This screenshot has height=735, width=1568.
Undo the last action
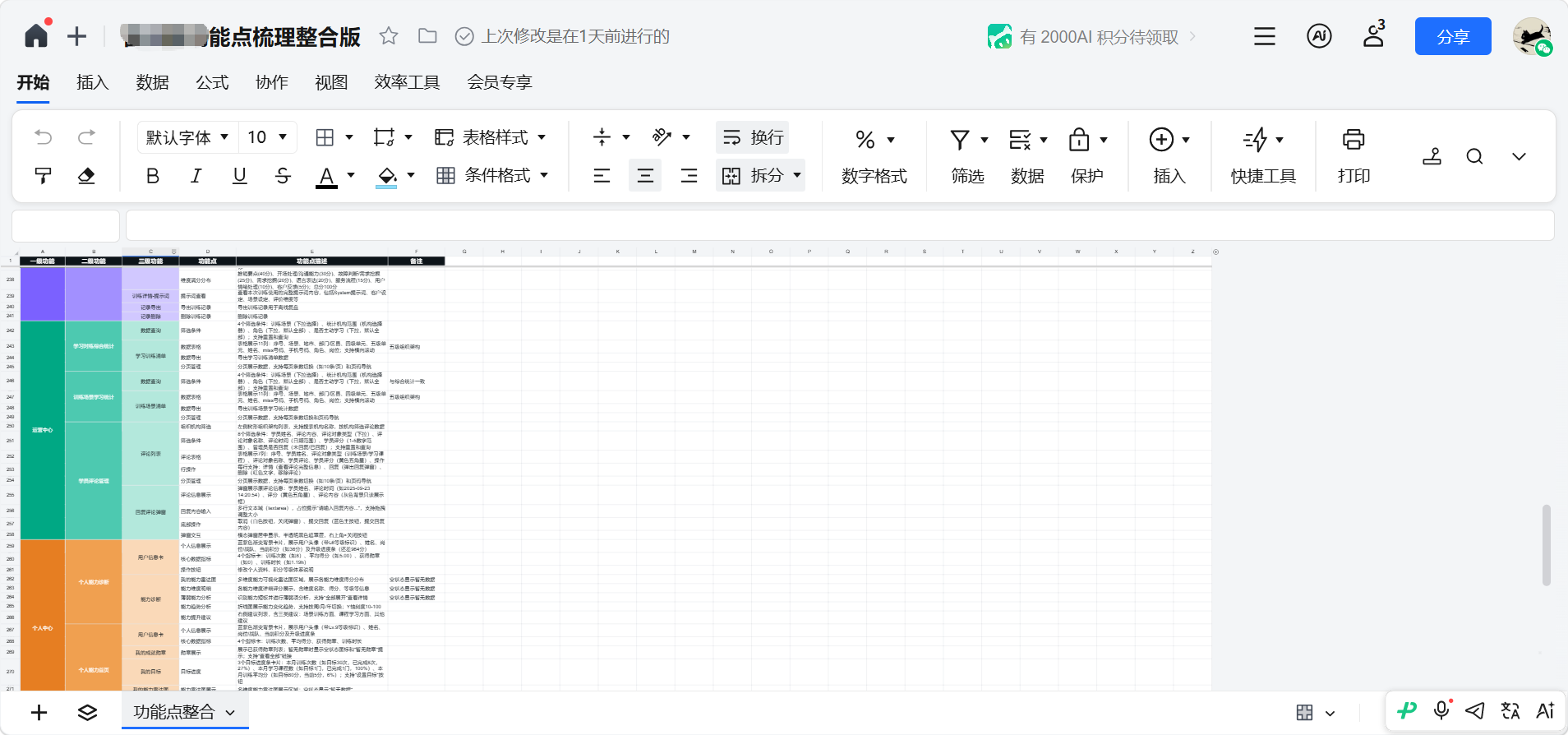tap(44, 137)
